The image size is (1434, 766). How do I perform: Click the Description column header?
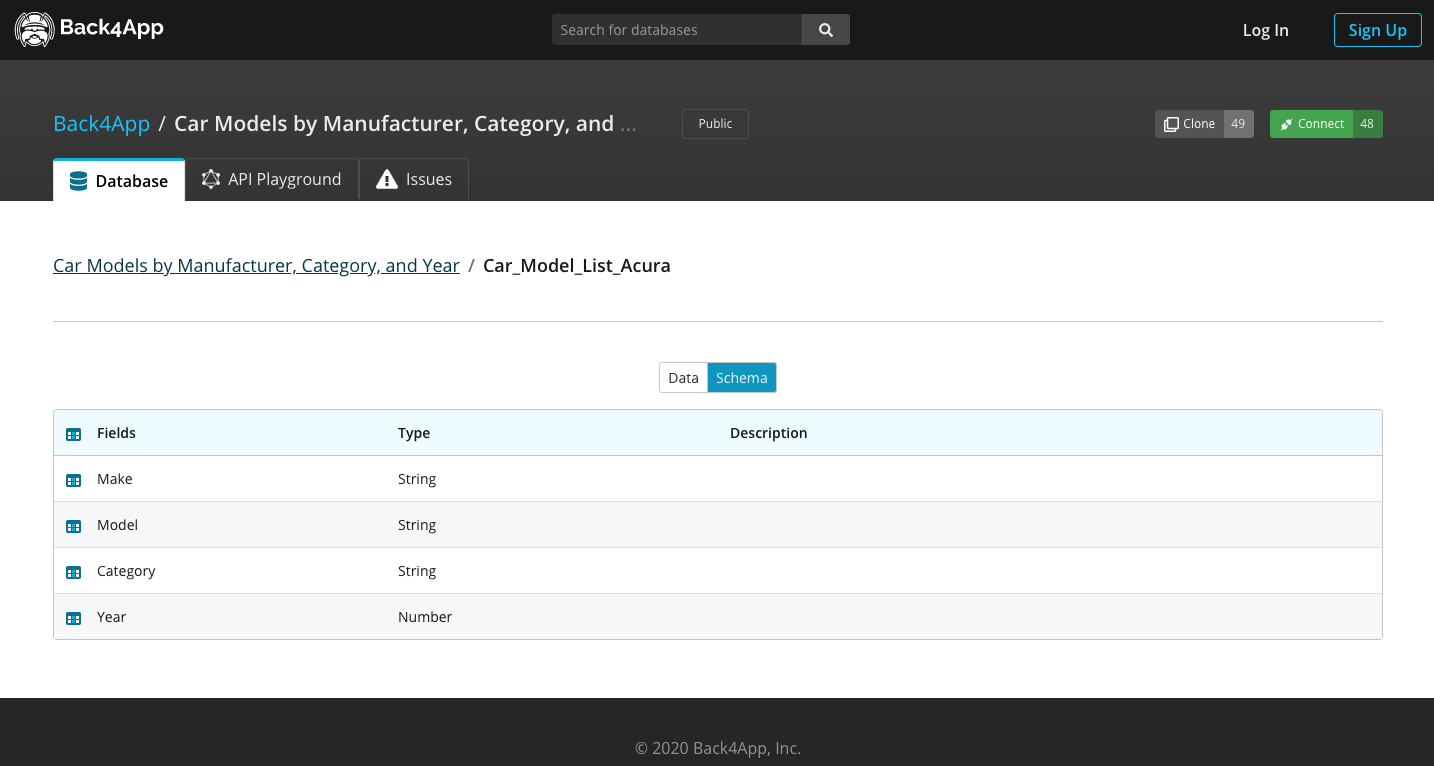pos(768,433)
